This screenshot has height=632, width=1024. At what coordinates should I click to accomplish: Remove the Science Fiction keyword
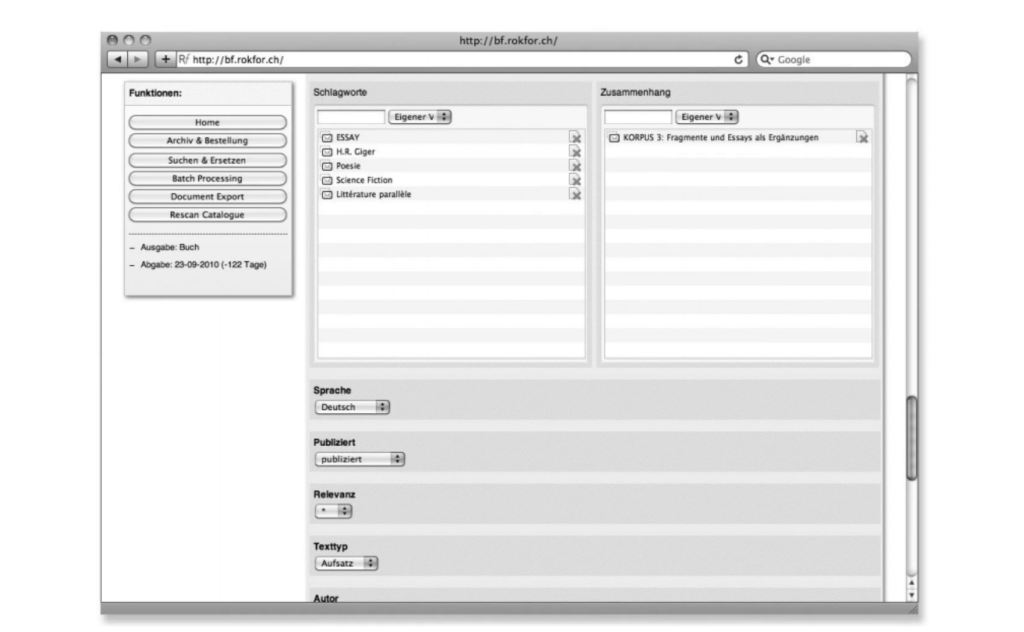[575, 180]
